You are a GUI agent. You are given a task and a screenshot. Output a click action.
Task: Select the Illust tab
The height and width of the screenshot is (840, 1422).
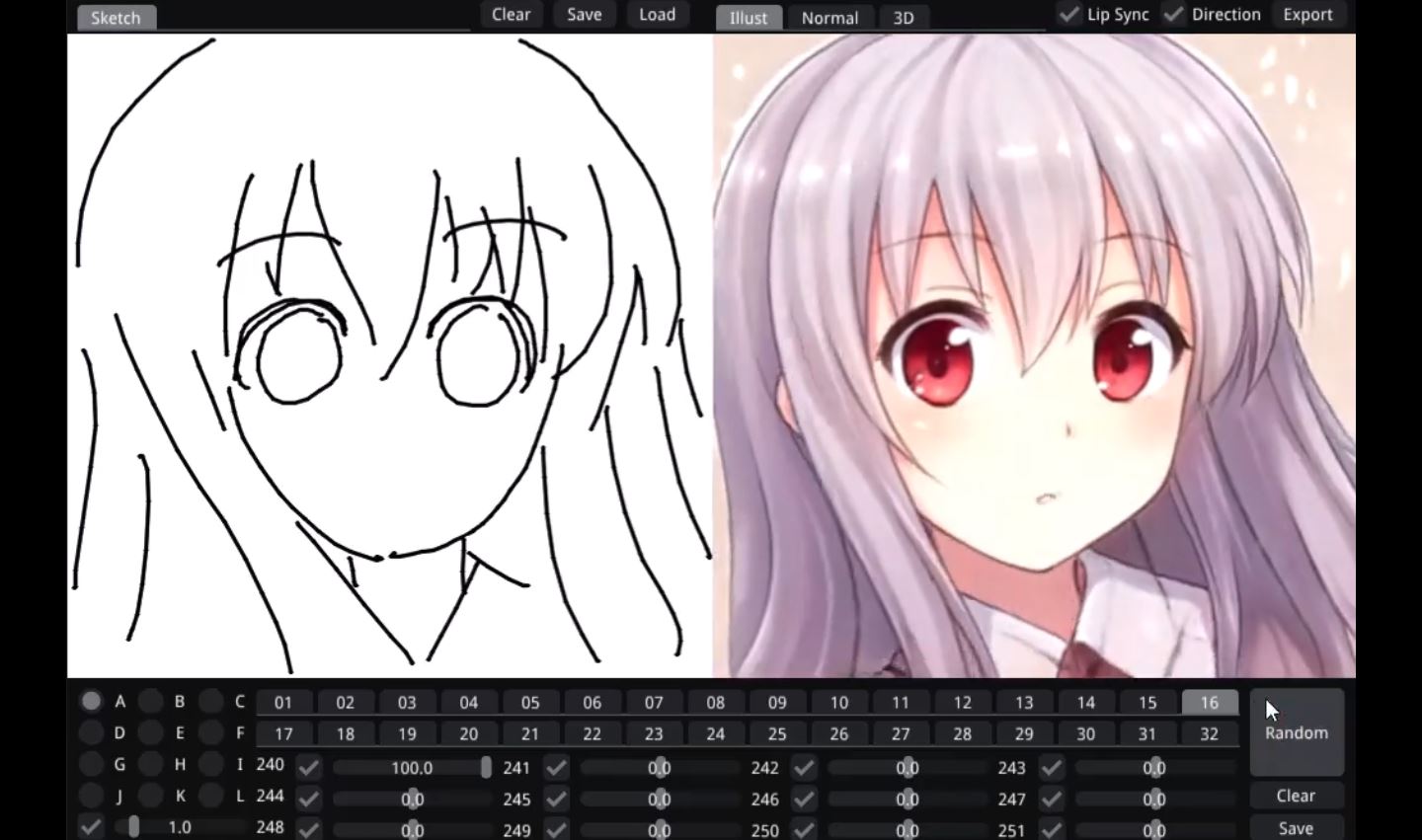coord(748,17)
